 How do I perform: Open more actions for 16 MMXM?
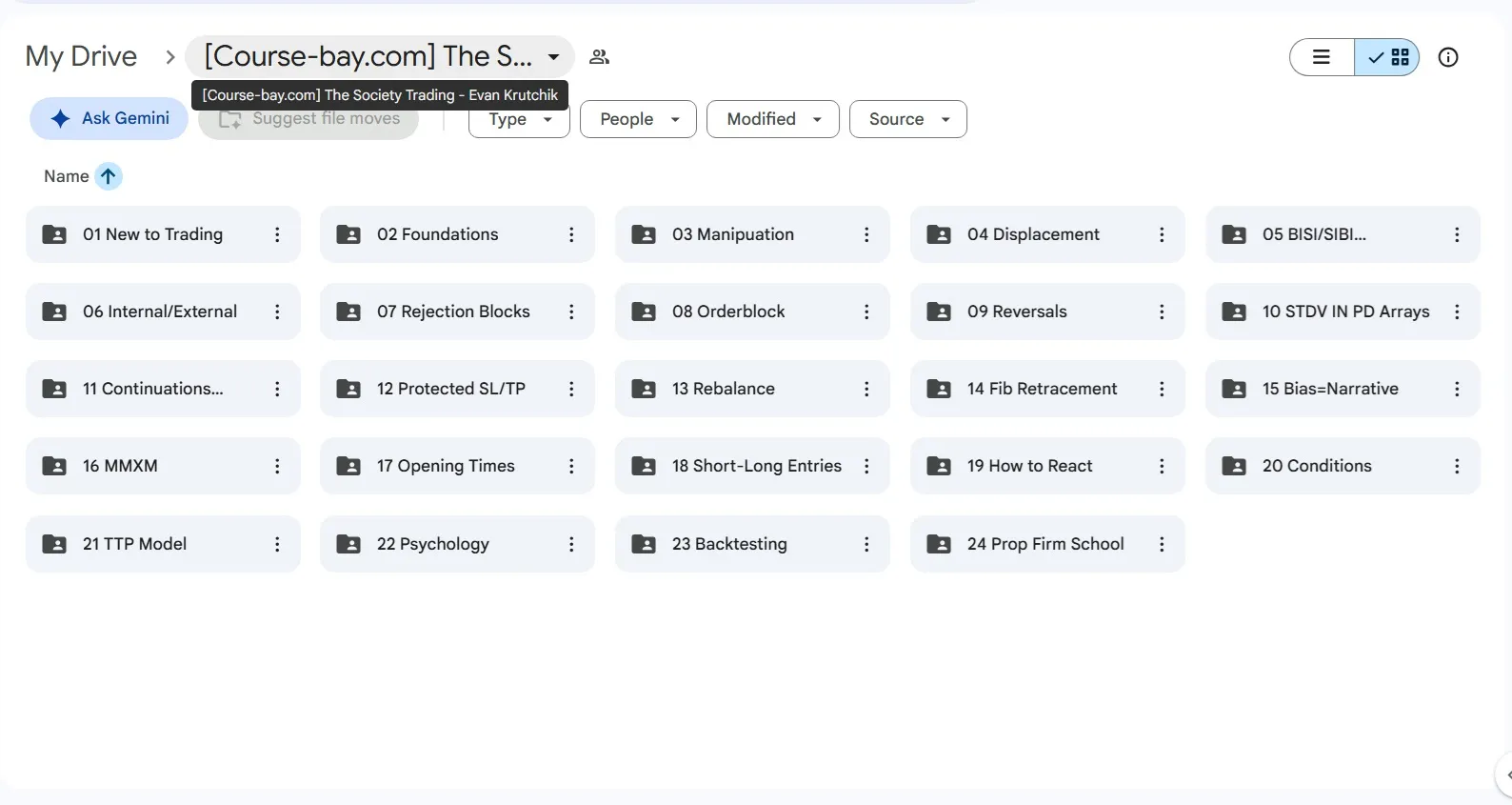[277, 466]
